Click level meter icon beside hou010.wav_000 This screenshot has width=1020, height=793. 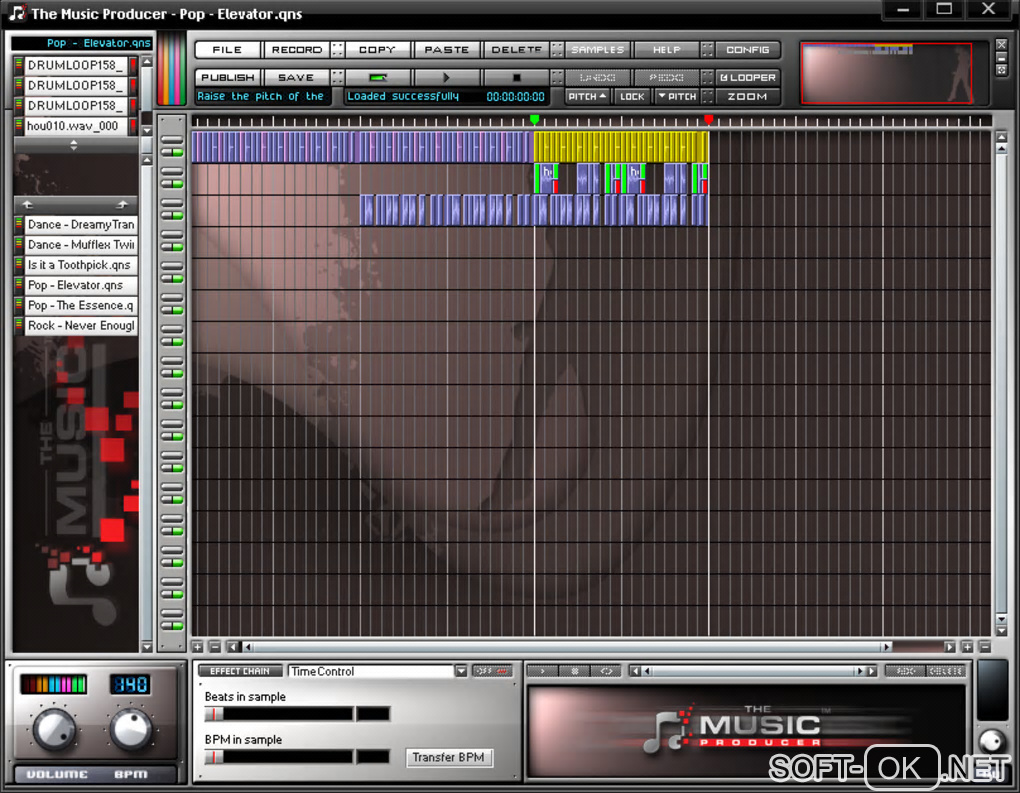coord(18,126)
